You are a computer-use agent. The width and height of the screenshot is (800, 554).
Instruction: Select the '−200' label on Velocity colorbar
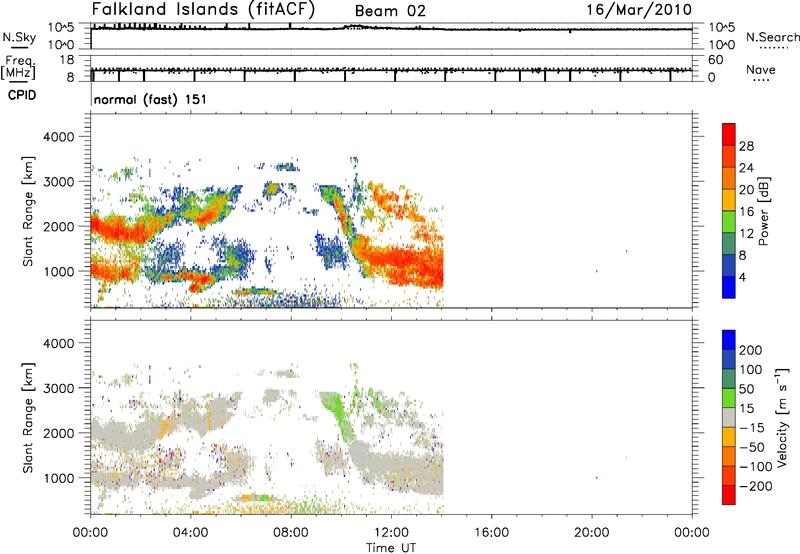coord(756,486)
